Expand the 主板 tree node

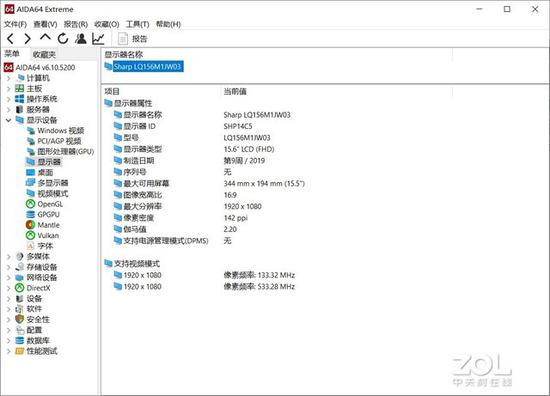(9, 89)
